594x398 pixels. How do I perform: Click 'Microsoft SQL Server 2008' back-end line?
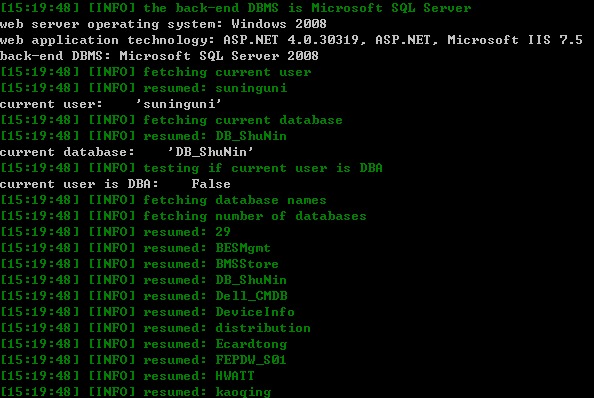[x=219, y=56]
